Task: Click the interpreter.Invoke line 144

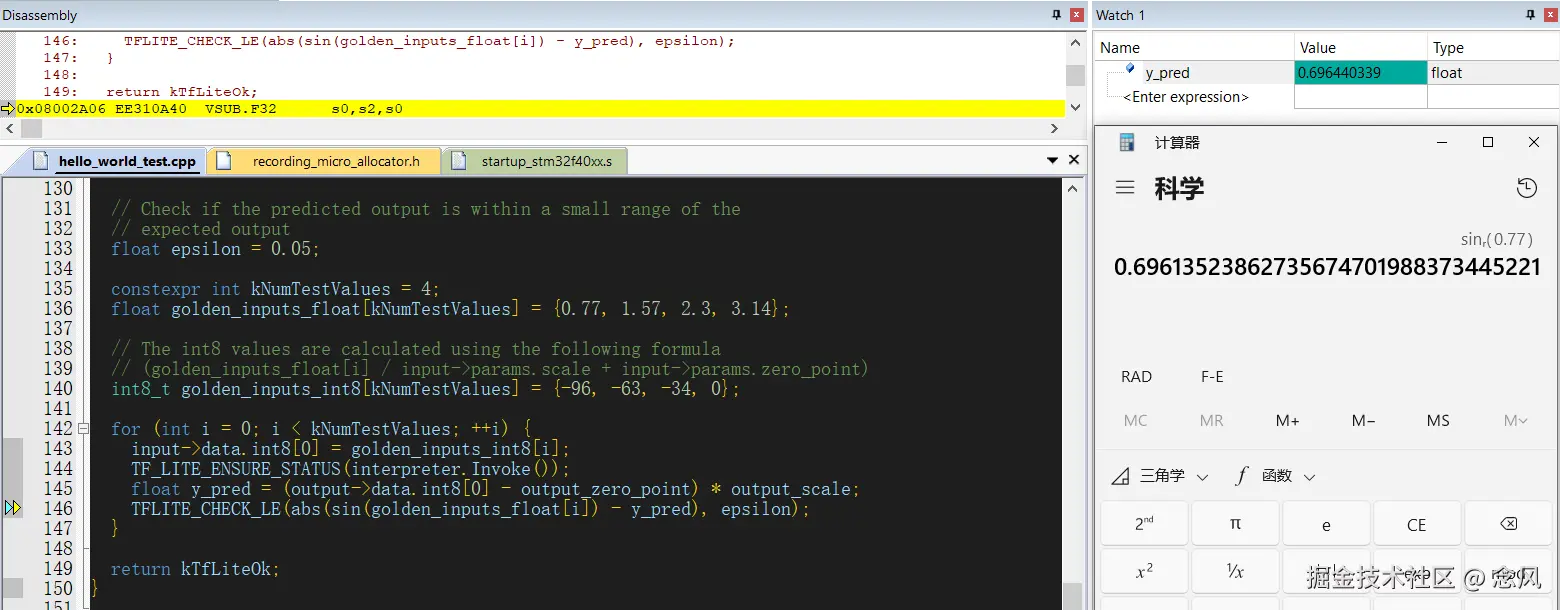Action: (350, 469)
